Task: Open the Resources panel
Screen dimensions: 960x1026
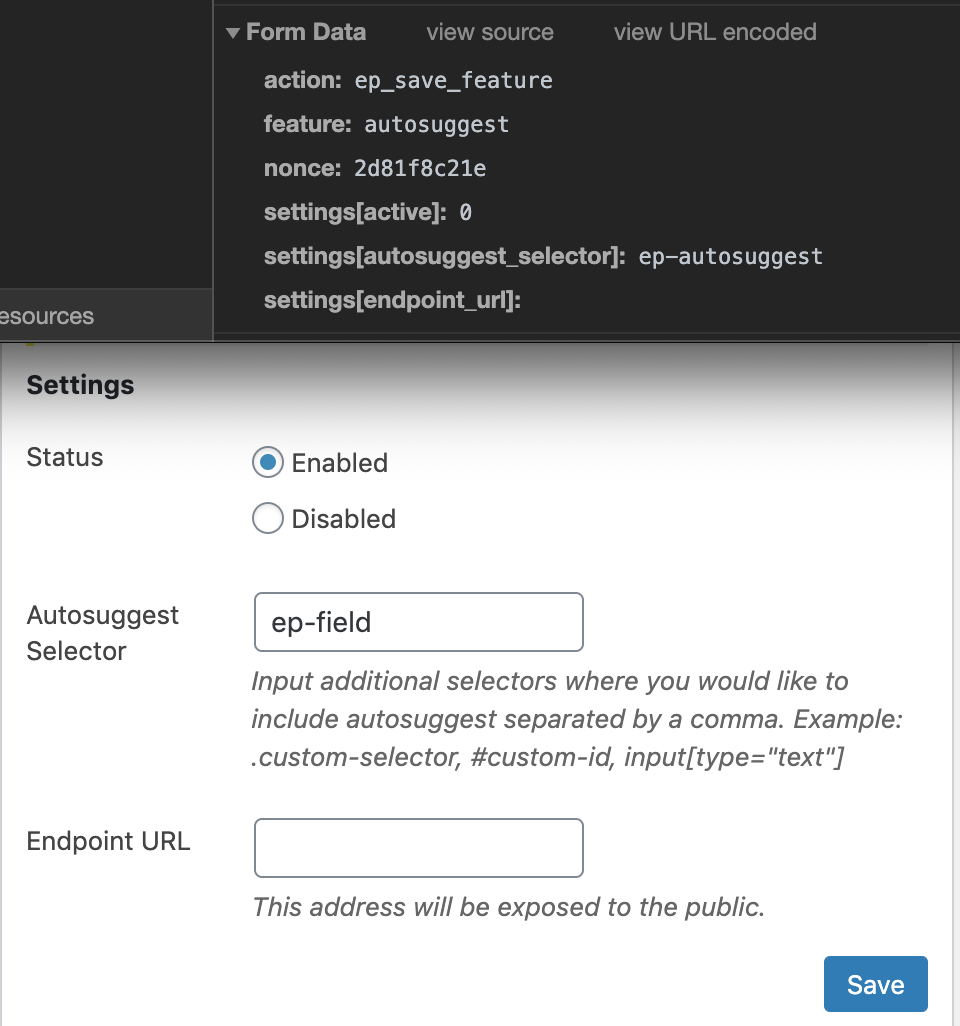Action: [x=46, y=316]
